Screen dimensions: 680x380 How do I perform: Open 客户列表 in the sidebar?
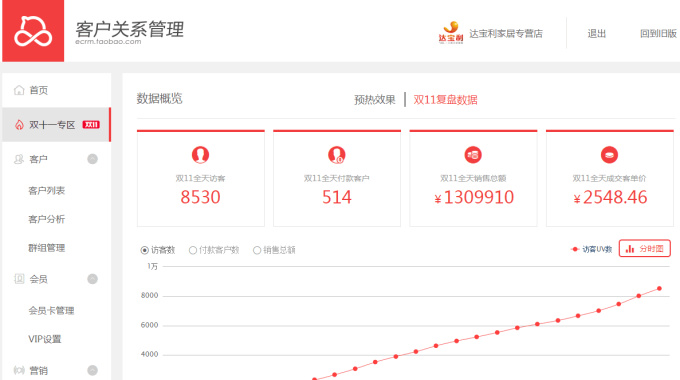pyautogui.click(x=46, y=191)
